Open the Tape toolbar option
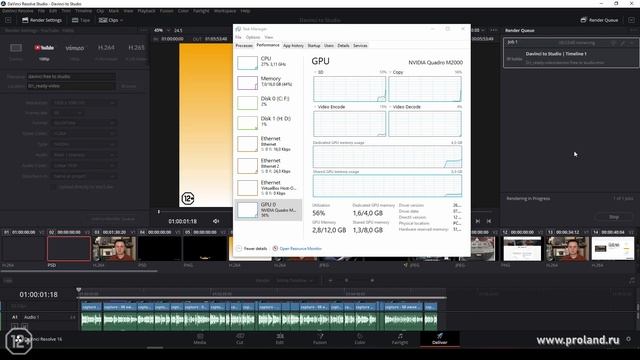 tap(81, 20)
